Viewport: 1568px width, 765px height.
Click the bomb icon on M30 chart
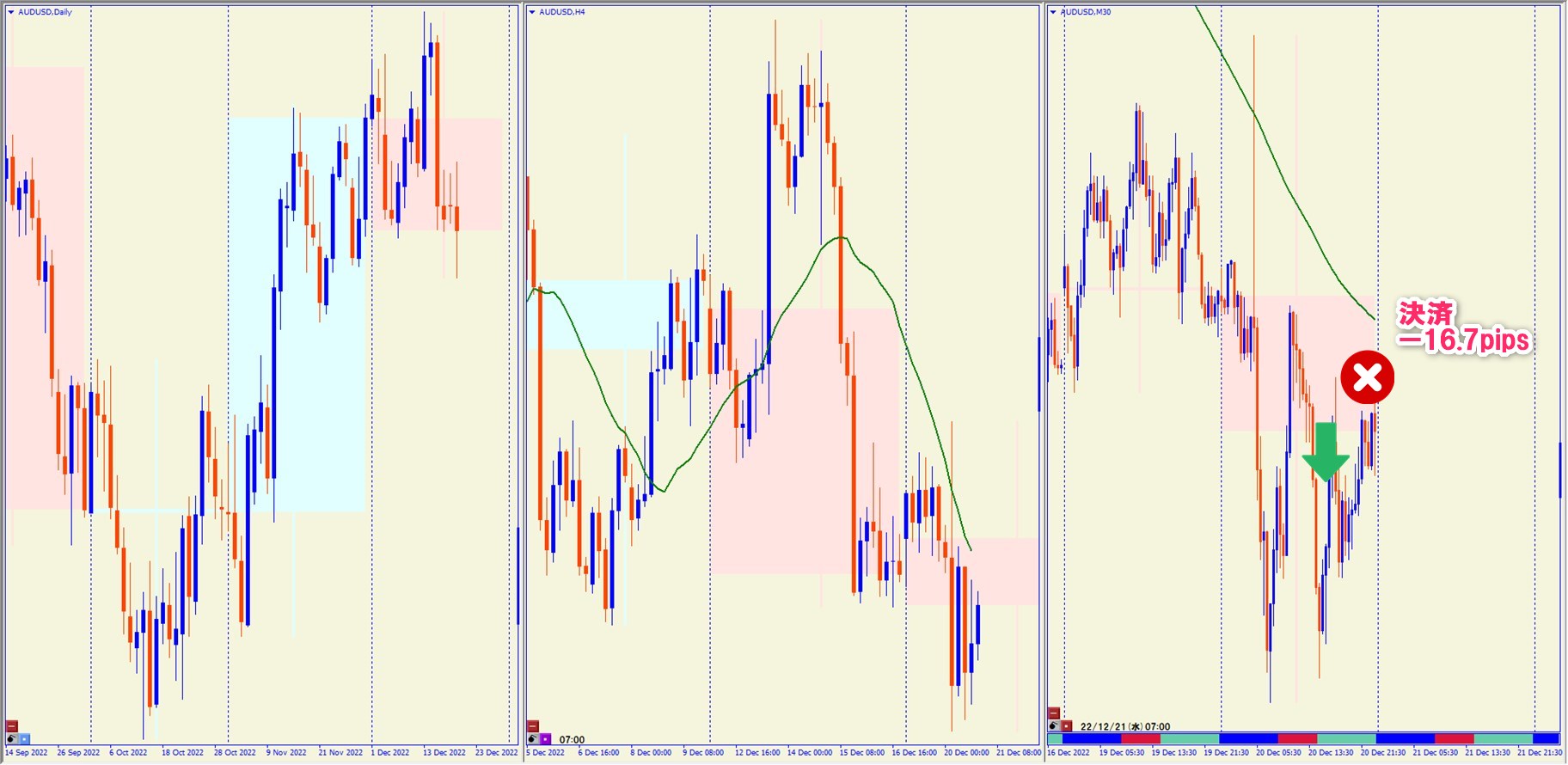[x=1054, y=726]
